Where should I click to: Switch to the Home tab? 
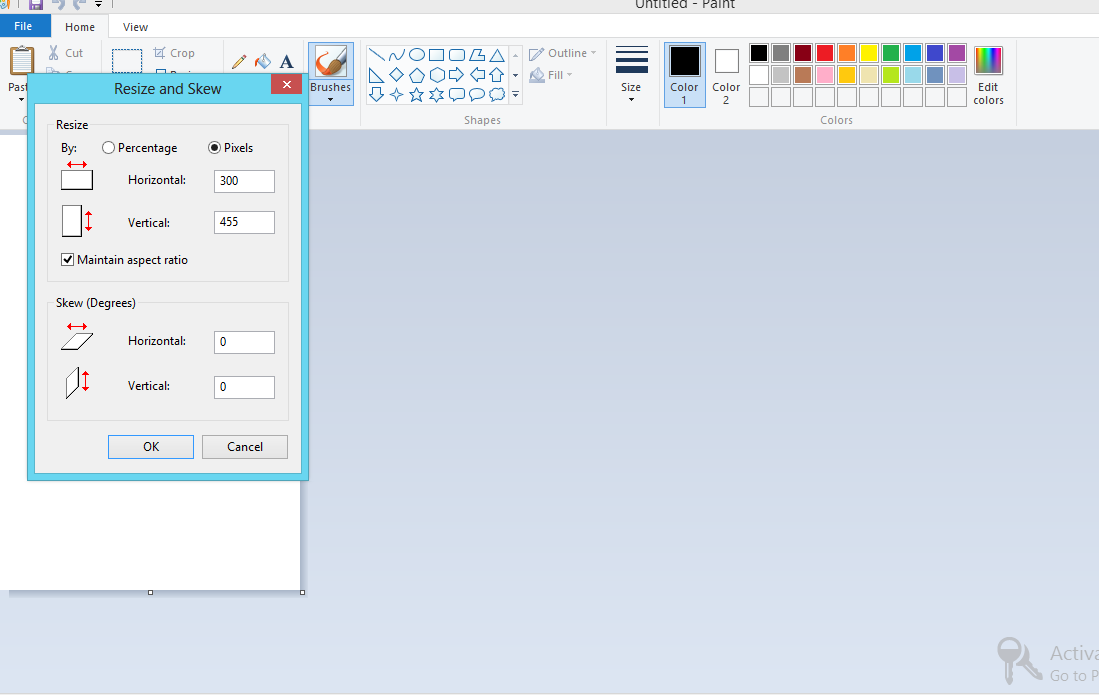tap(80, 27)
